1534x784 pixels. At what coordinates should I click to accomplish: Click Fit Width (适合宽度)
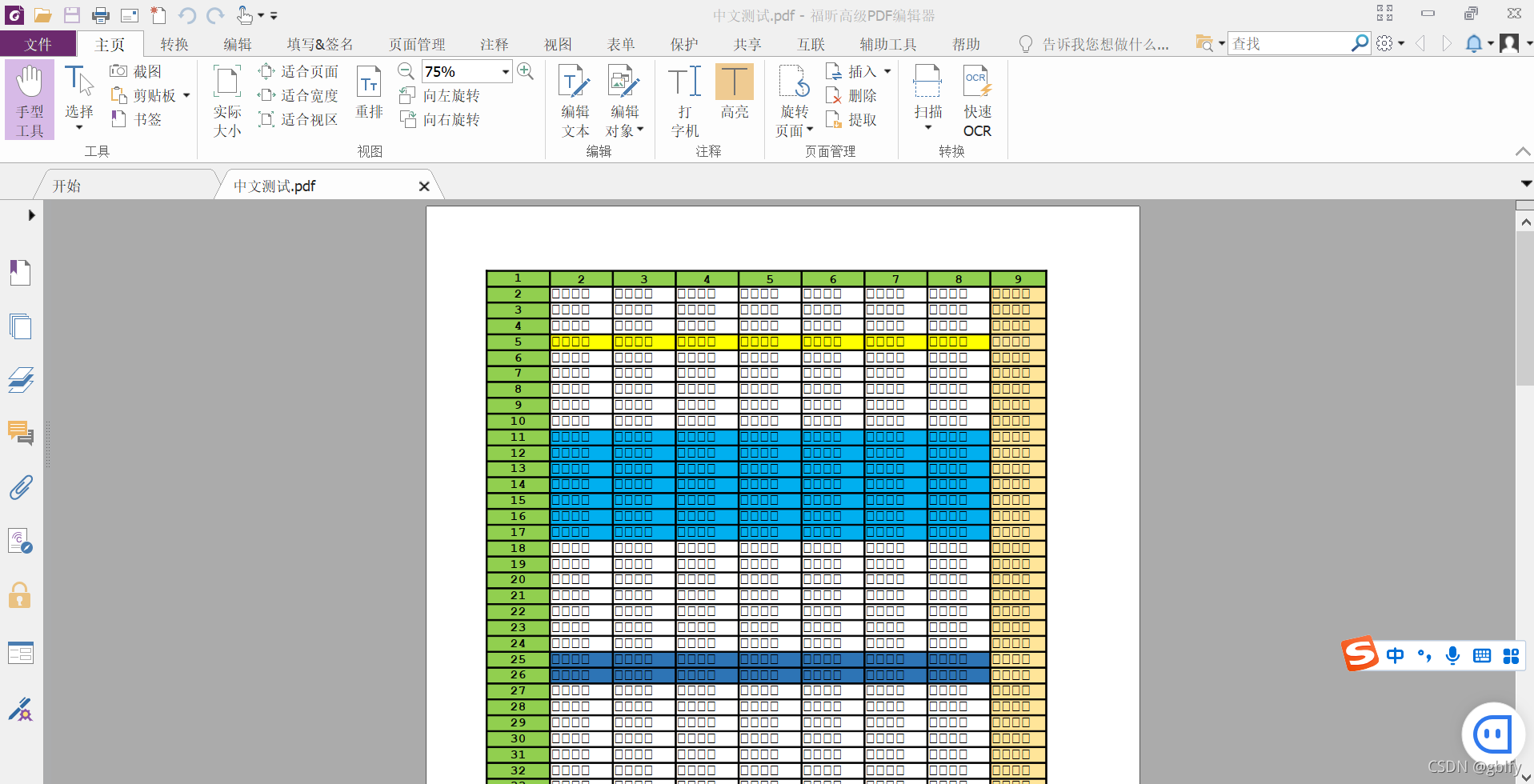point(298,95)
